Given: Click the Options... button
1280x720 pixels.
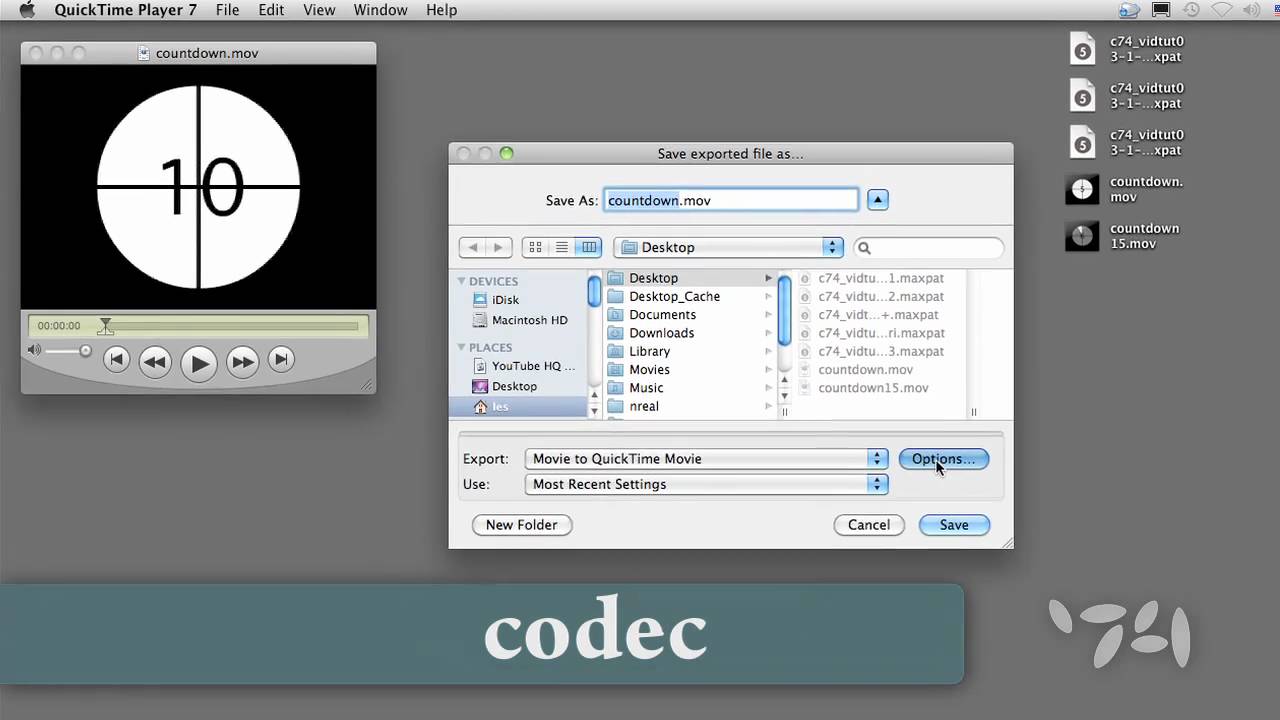Looking at the screenshot, I should click(x=943, y=459).
